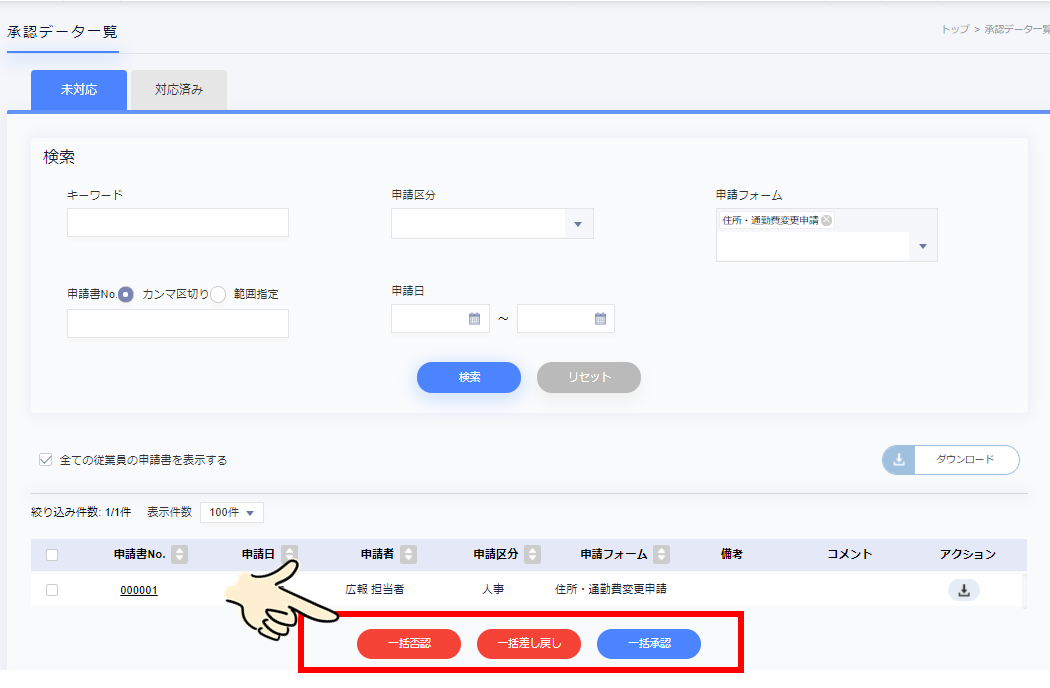Switch to the 未対応 tab
The width and height of the screenshot is (1050, 688).
click(x=79, y=89)
